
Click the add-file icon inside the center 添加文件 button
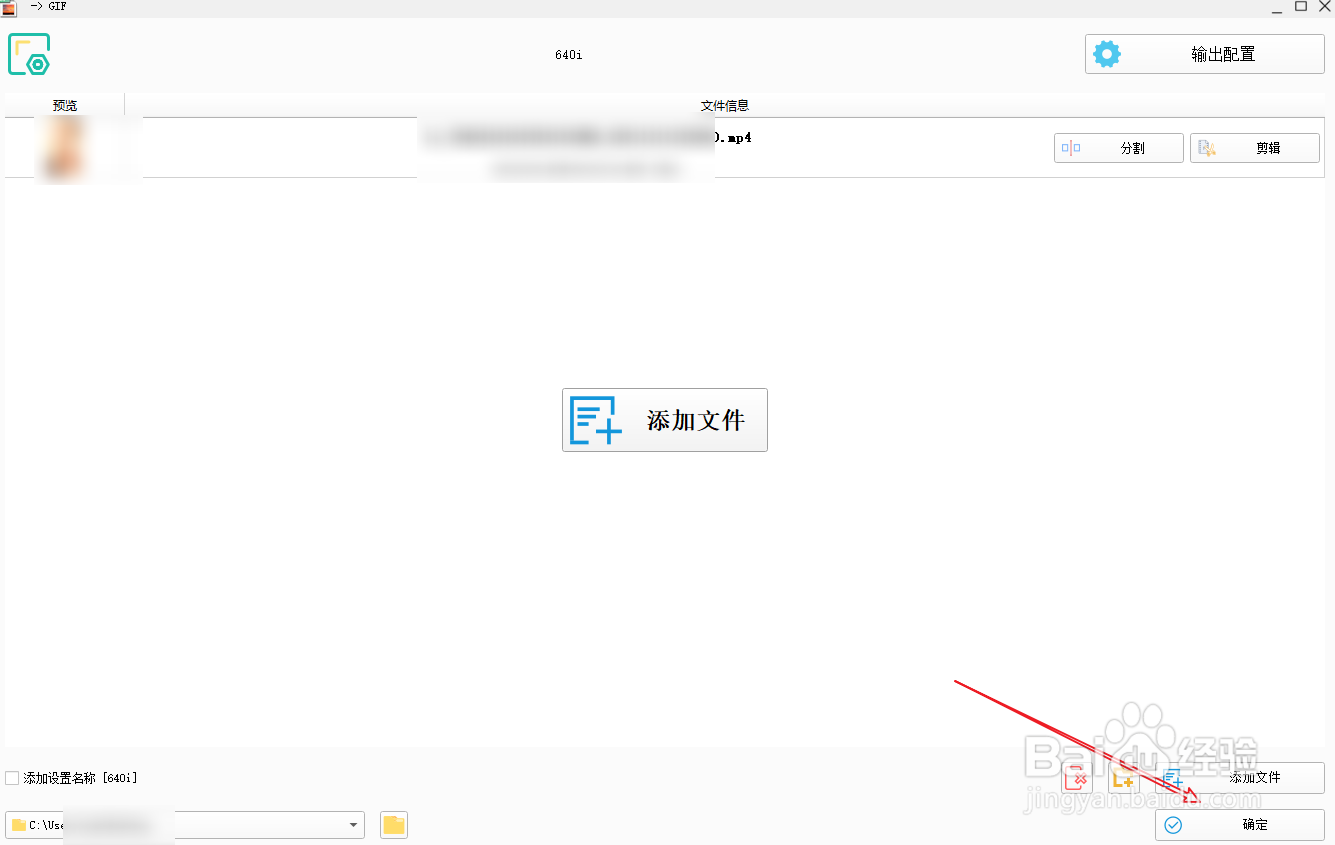pyautogui.click(x=594, y=420)
